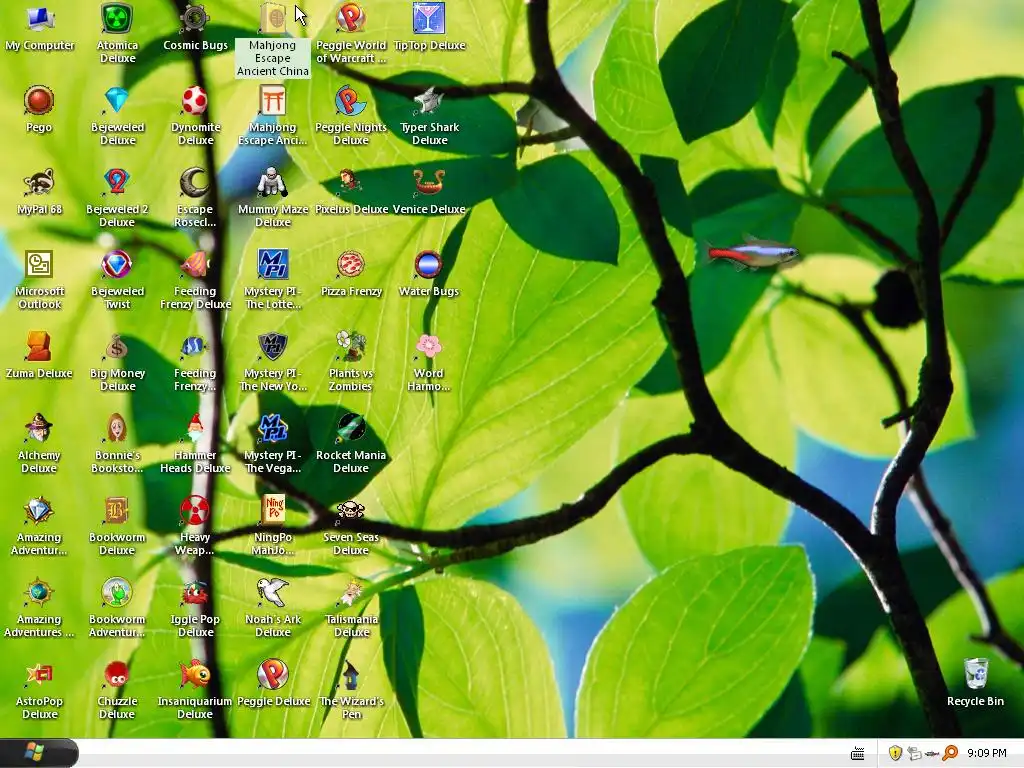Click the Cosmic Bugs desktop icon

click(195, 19)
